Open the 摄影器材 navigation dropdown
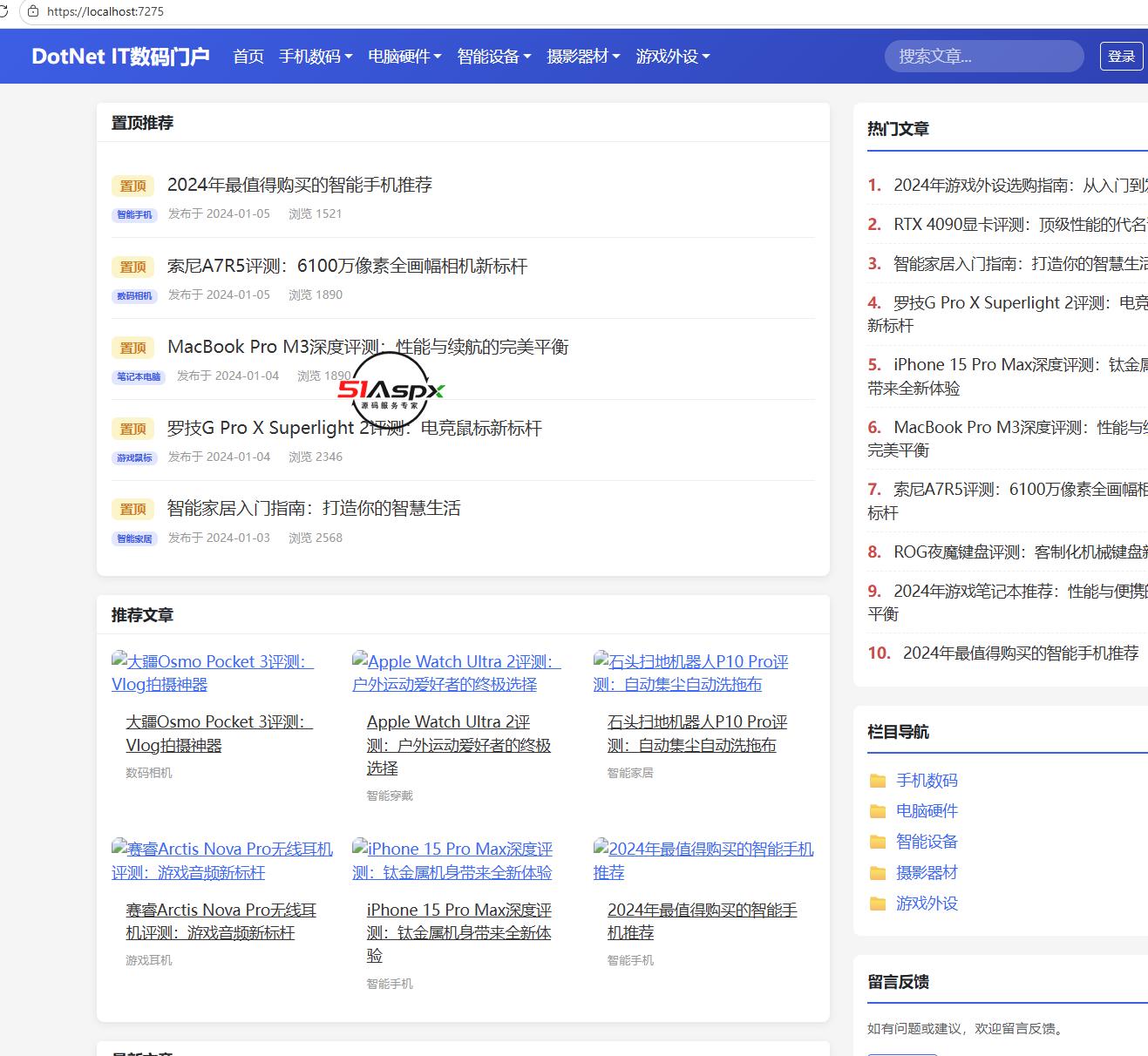Screen dimensions: 1148x1056 pyautogui.click(x=583, y=57)
